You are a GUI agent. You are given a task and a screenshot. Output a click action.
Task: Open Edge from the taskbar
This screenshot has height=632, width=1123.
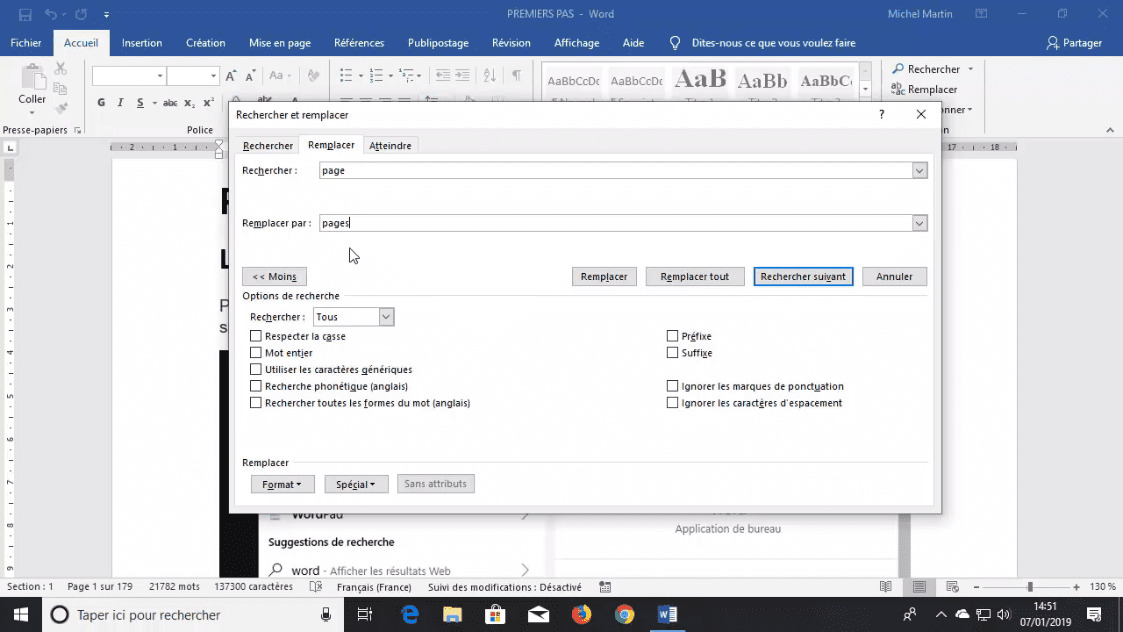[410, 614]
